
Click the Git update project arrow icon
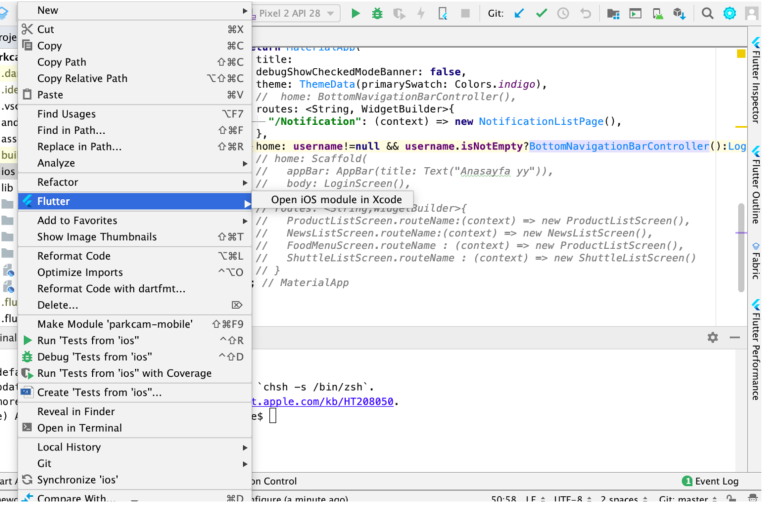pyautogui.click(x=519, y=13)
